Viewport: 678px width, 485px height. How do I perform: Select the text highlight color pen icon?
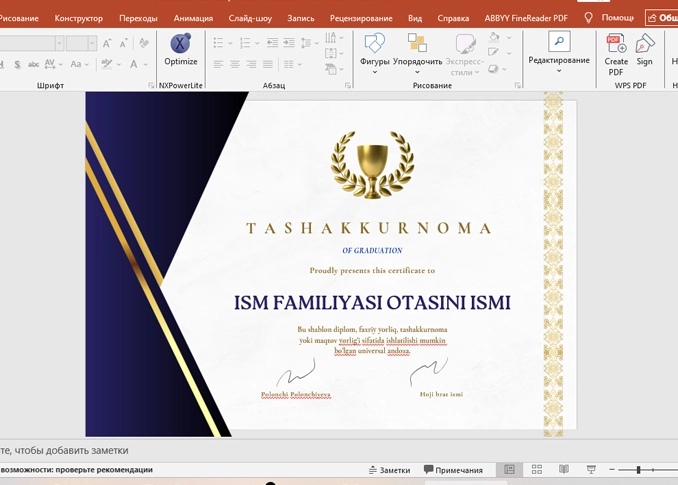(106, 64)
